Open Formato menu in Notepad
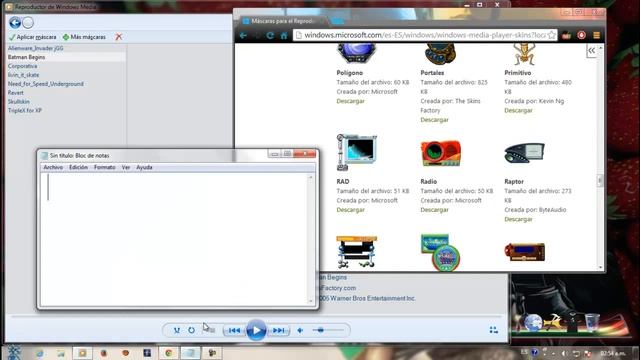Screen dimensions: 640x360 104,167
